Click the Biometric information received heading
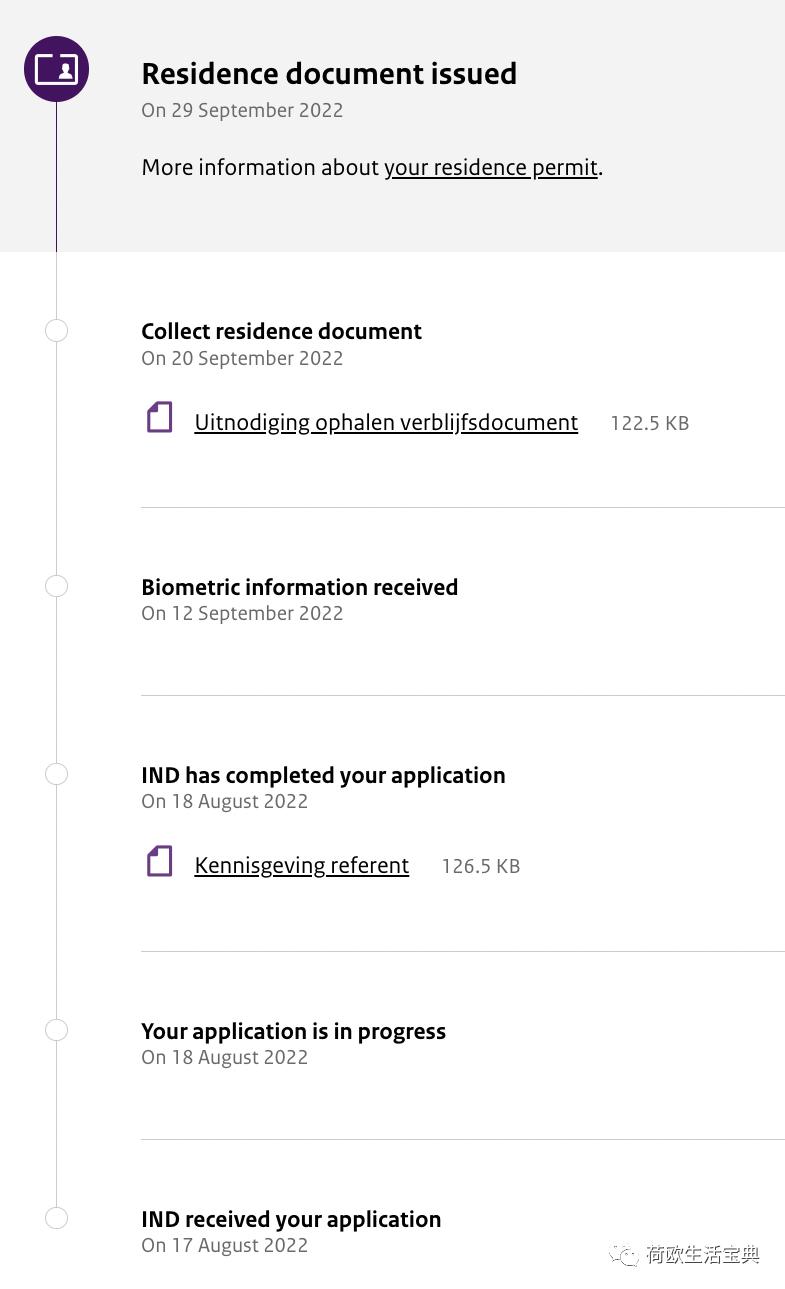This screenshot has width=785, height=1289. [x=299, y=587]
